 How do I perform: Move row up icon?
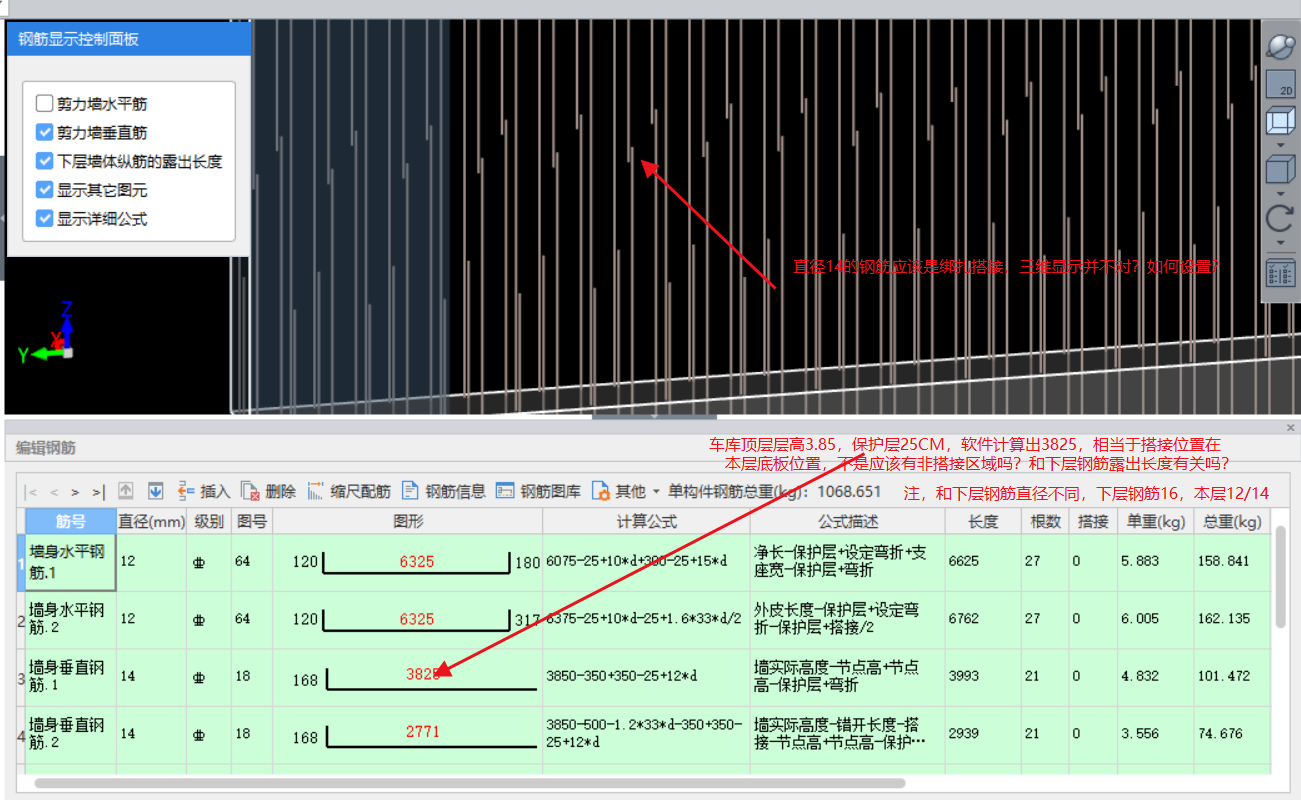[x=126, y=491]
